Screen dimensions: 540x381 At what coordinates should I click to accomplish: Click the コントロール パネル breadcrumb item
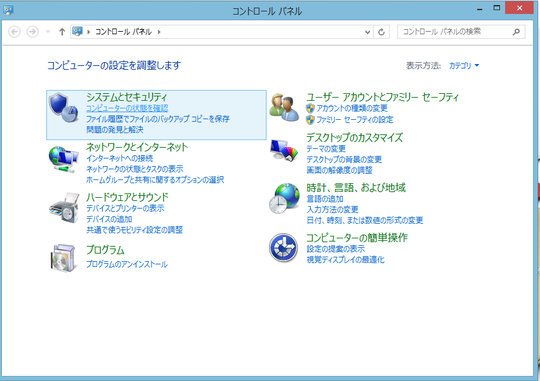tap(123, 32)
